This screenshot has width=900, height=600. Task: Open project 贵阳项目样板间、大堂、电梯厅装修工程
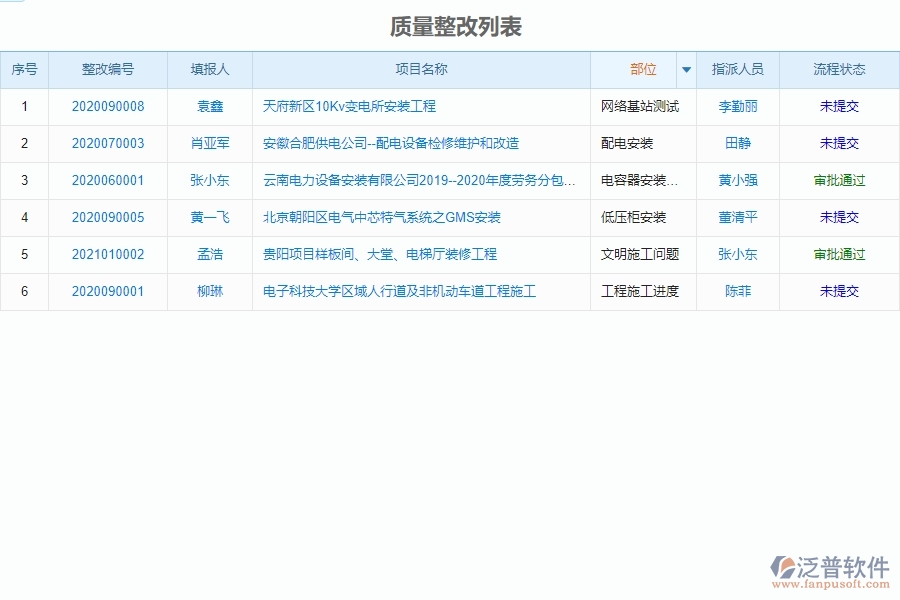(x=380, y=254)
